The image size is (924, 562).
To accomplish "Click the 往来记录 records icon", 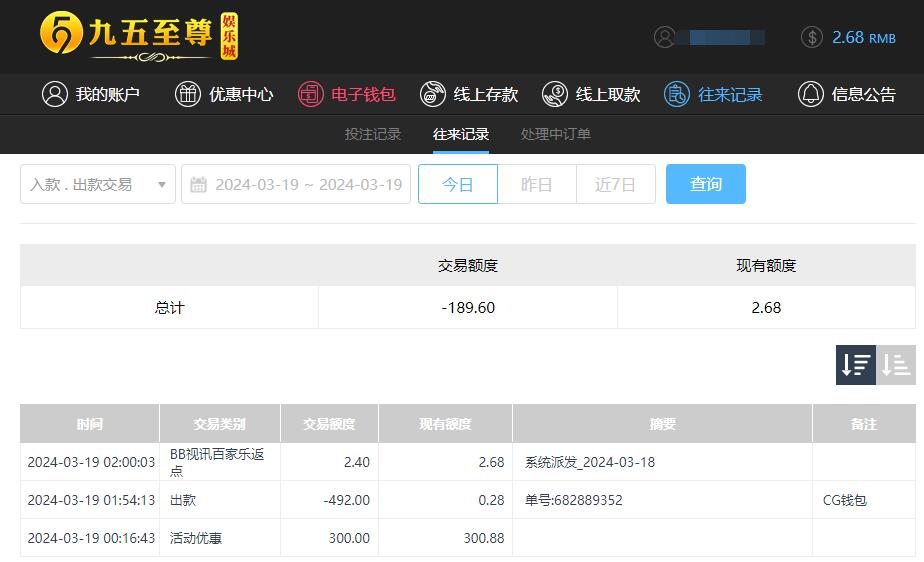I will pos(676,94).
